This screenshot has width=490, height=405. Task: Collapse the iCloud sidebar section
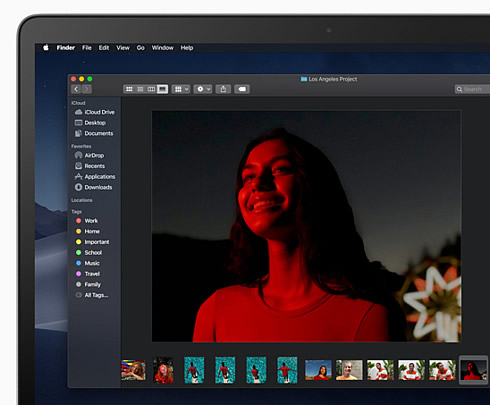click(x=78, y=103)
